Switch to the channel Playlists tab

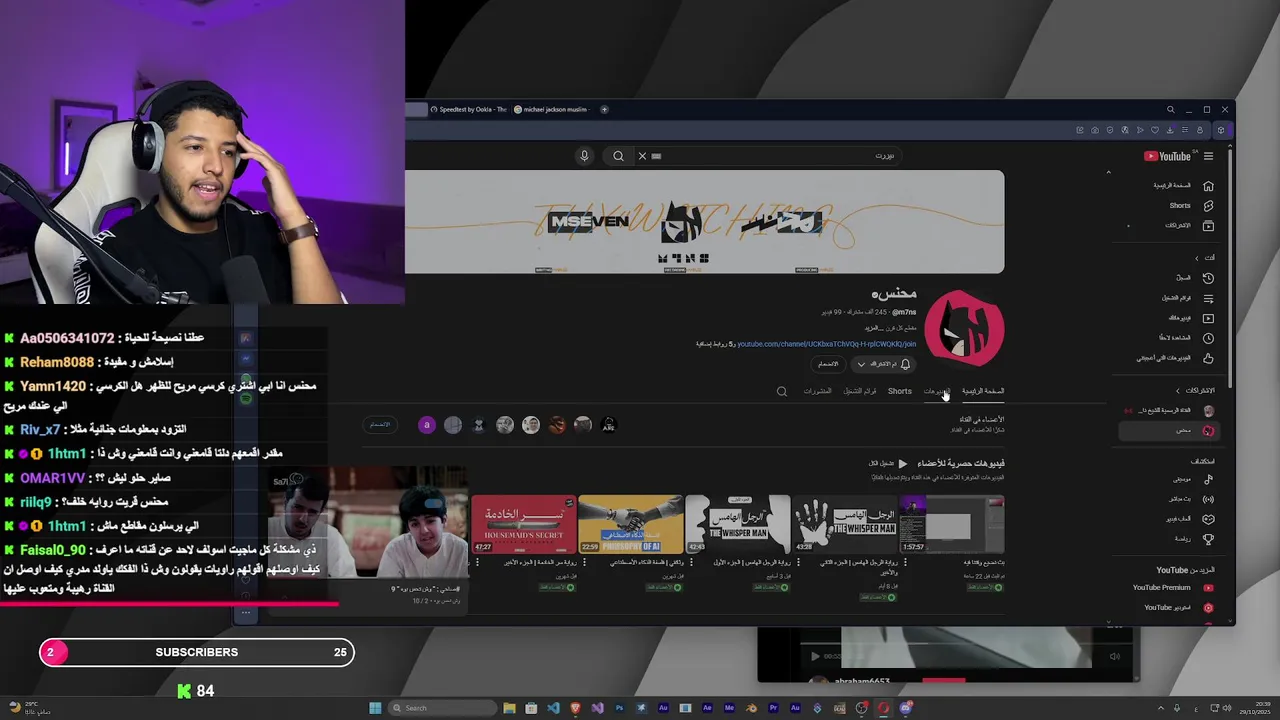(x=860, y=391)
